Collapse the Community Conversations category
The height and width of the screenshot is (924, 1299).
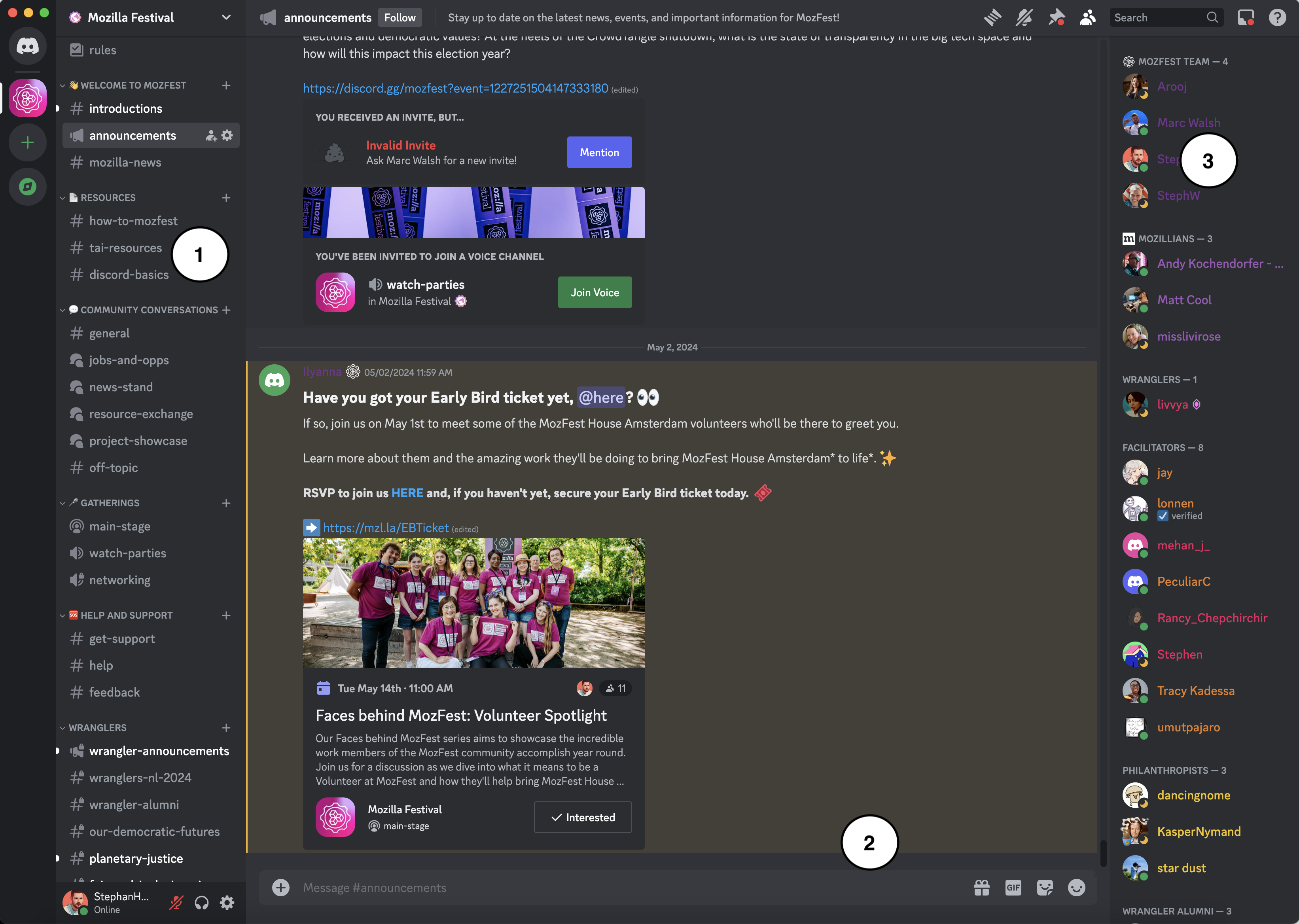[x=138, y=310]
